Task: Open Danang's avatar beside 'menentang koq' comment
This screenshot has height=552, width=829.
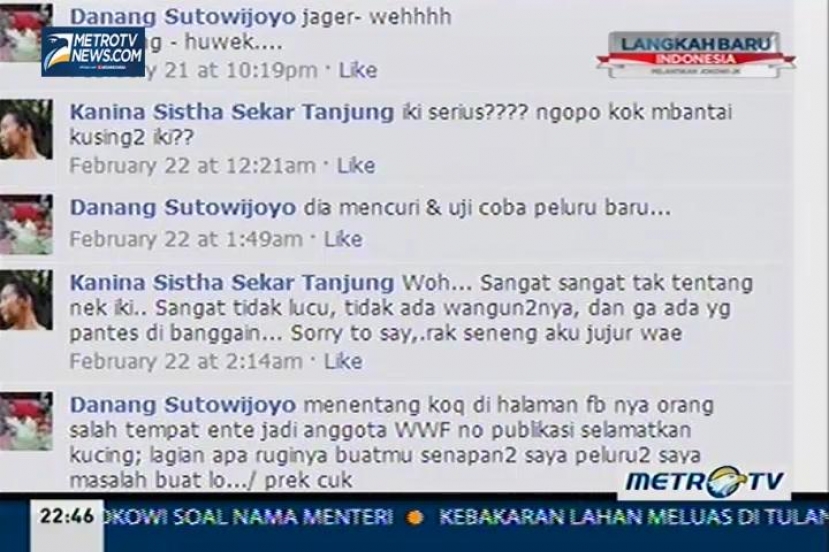Action: pos(26,421)
